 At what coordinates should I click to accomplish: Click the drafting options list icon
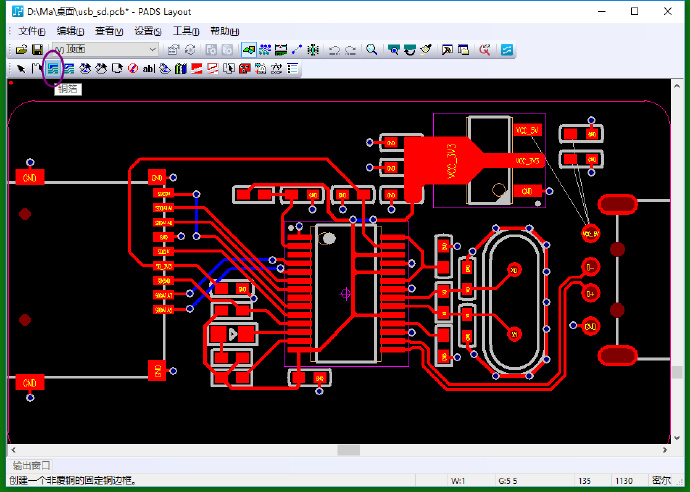[293, 69]
